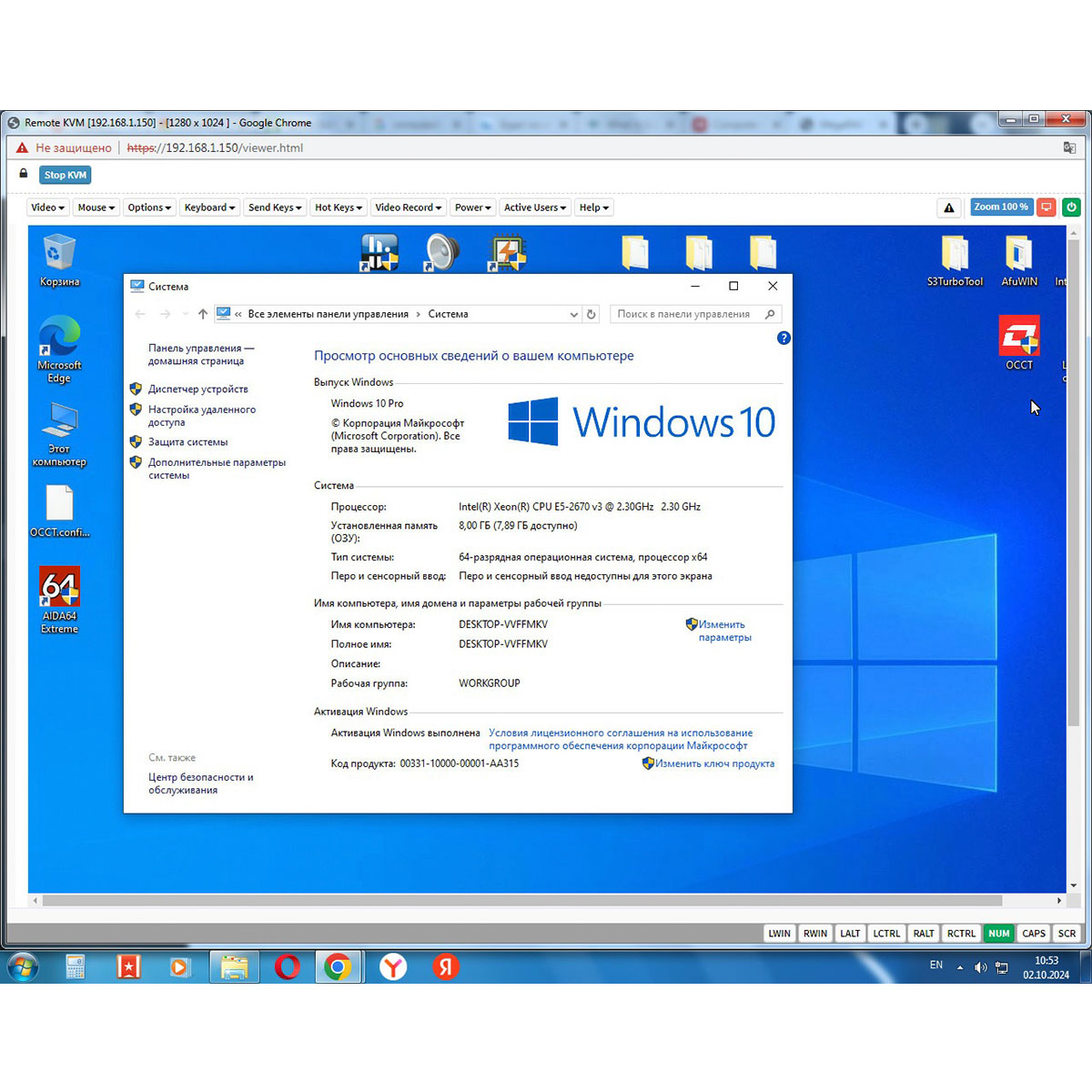The image size is (1092, 1092).
Task: Open the Power dropdown menu
Action: 472,207
